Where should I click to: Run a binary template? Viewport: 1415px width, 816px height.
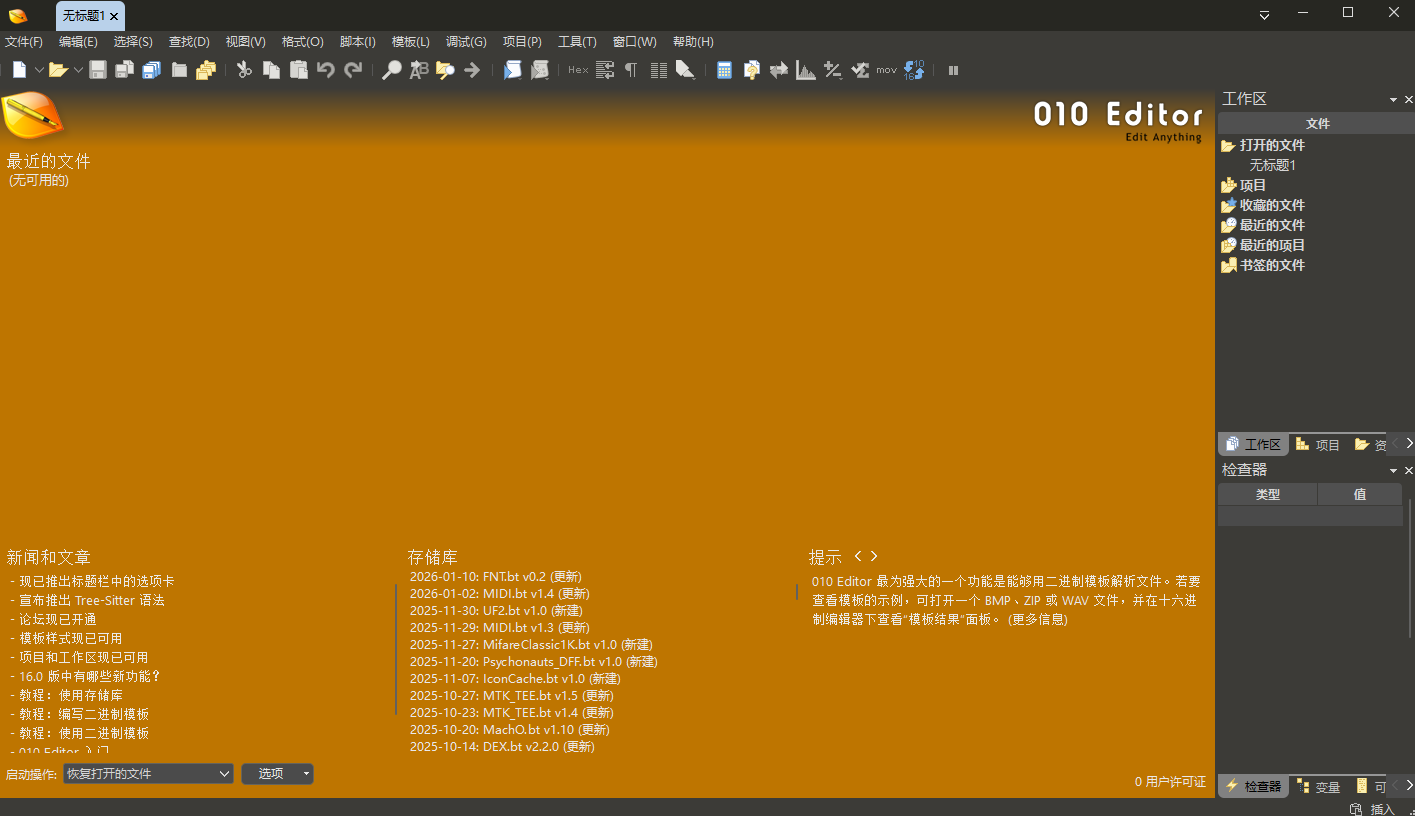coord(539,70)
